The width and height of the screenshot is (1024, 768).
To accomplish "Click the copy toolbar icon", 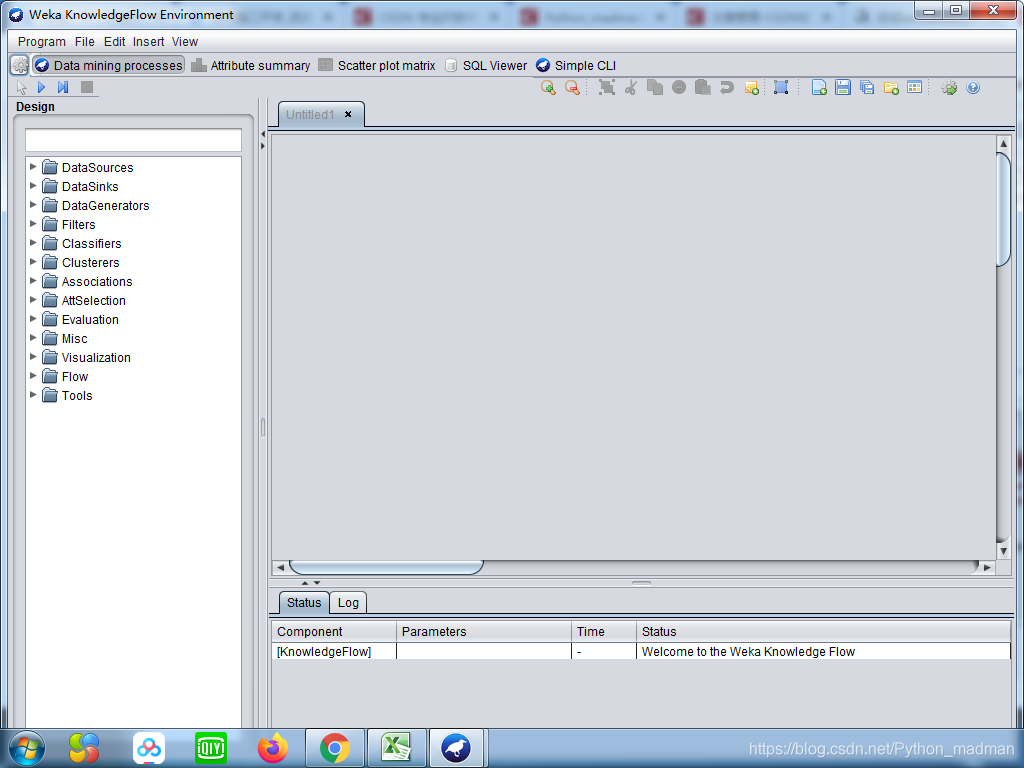I will [655, 88].
